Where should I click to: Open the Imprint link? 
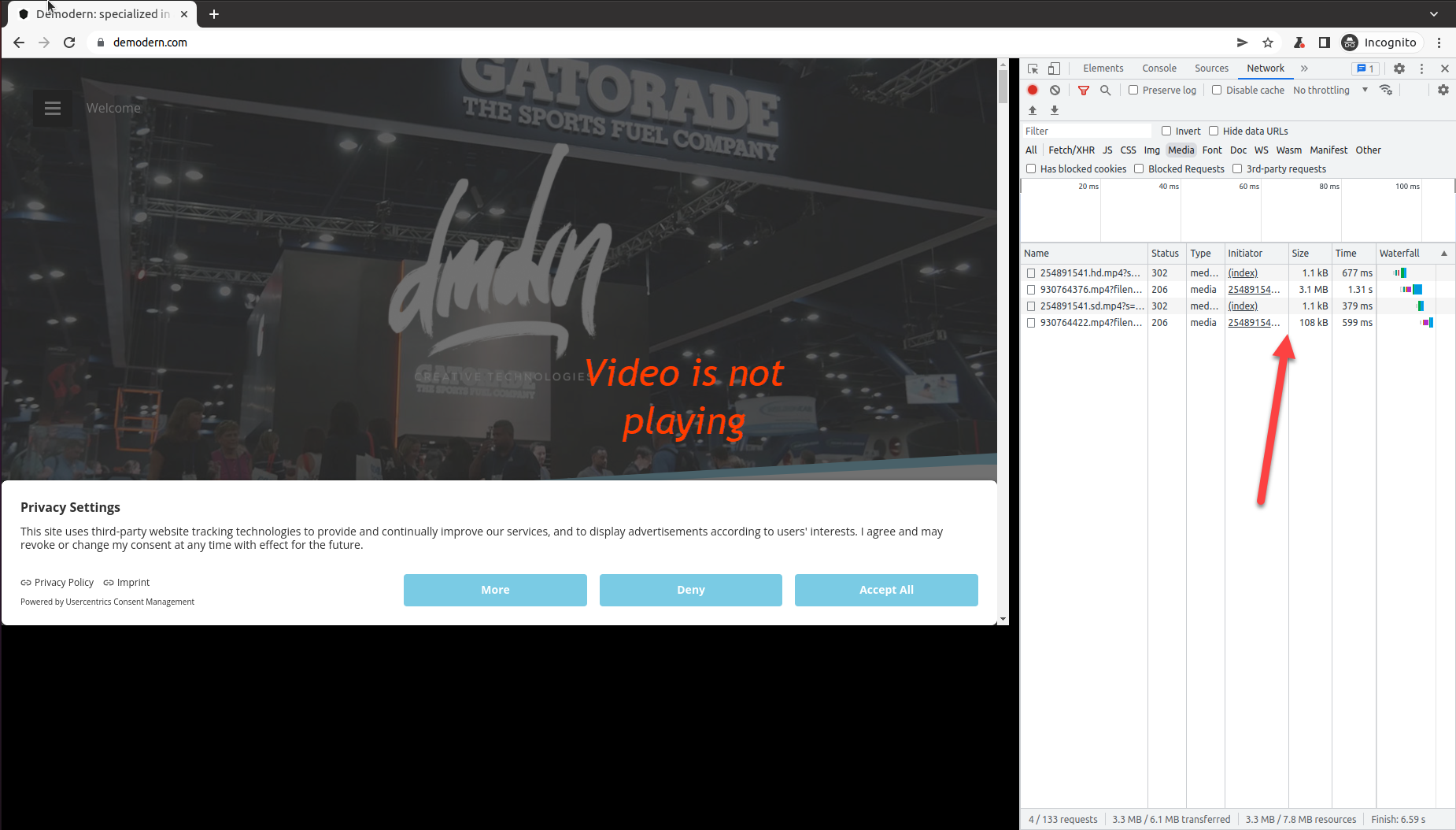[127, 583]
